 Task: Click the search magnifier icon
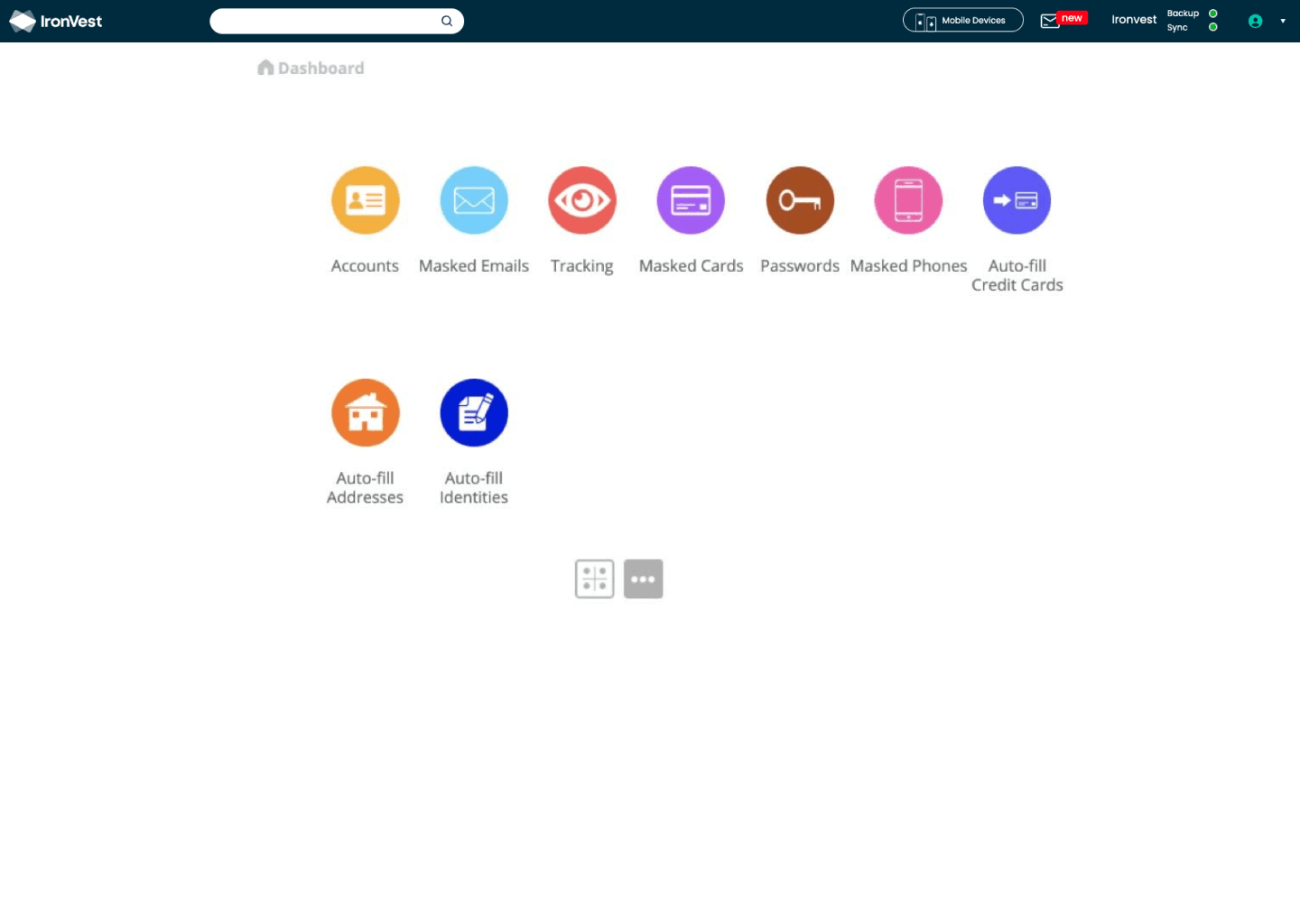point(447,21)
